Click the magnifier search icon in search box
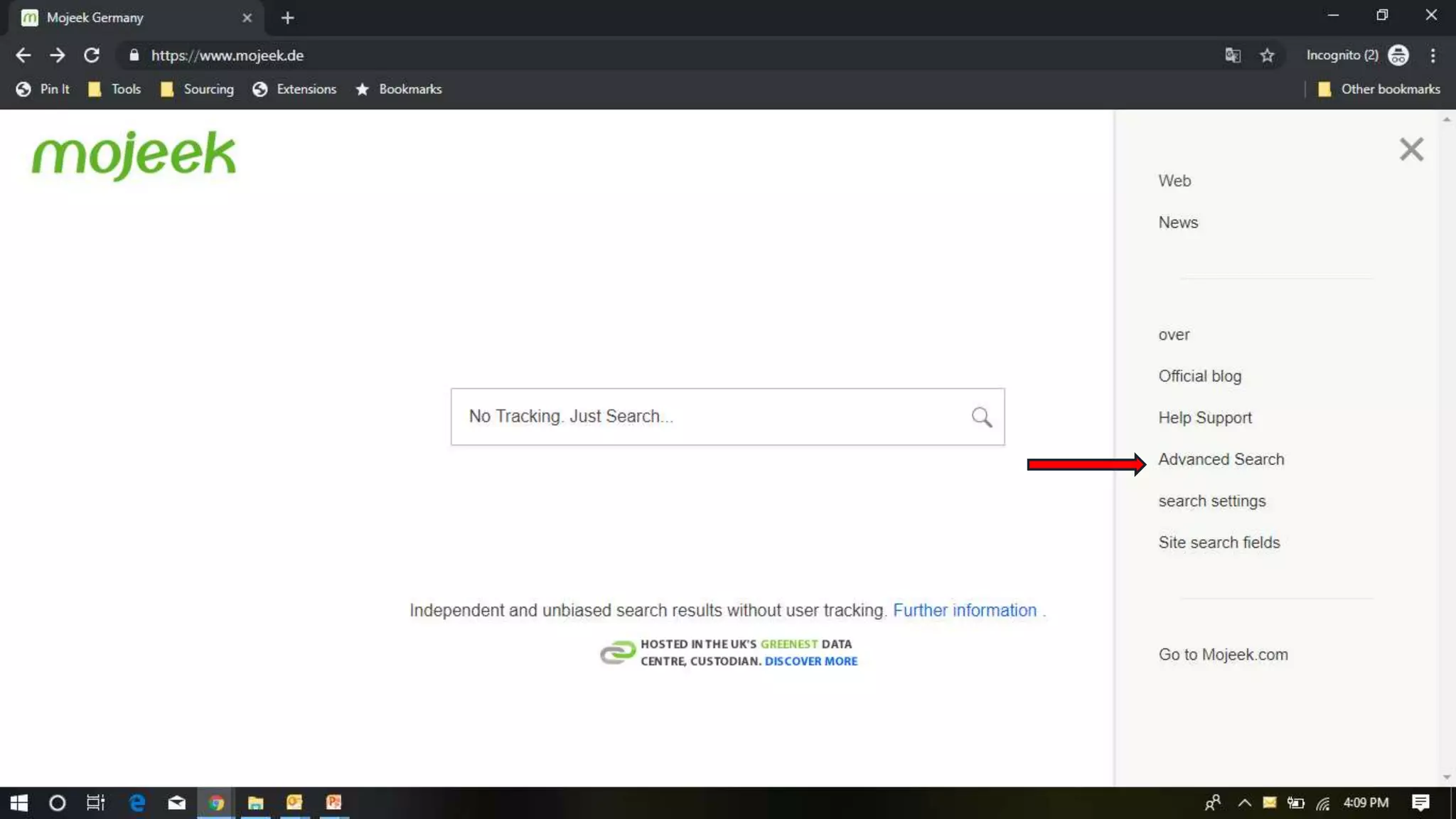 [981, 417]
